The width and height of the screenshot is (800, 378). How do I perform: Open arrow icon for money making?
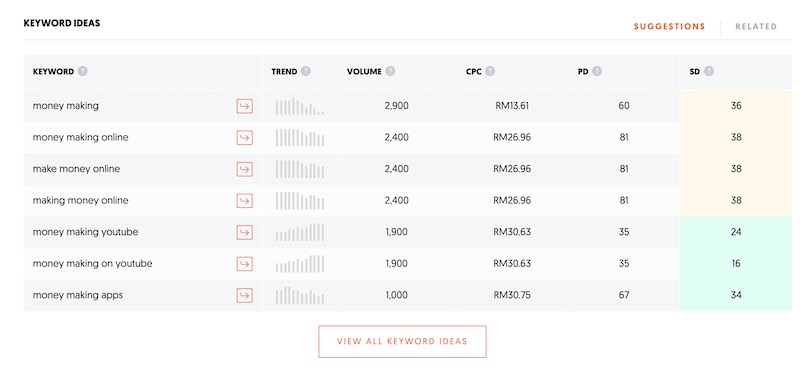(x=244, y=106)
